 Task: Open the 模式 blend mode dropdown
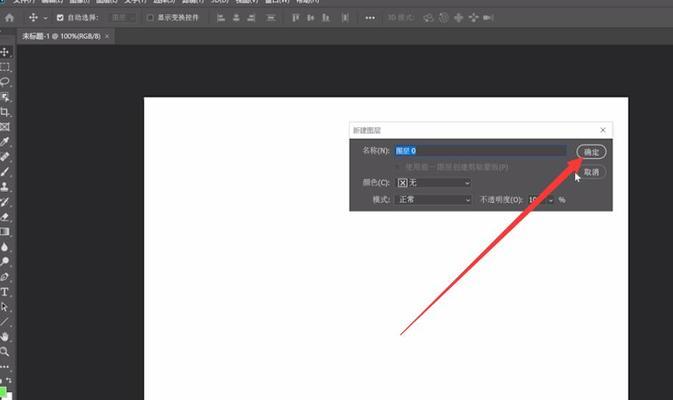pos(433,200)
